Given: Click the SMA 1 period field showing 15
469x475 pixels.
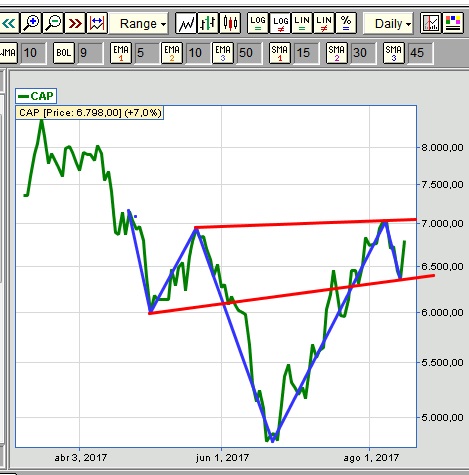Looking at the screenshot, I should [306, 53].
